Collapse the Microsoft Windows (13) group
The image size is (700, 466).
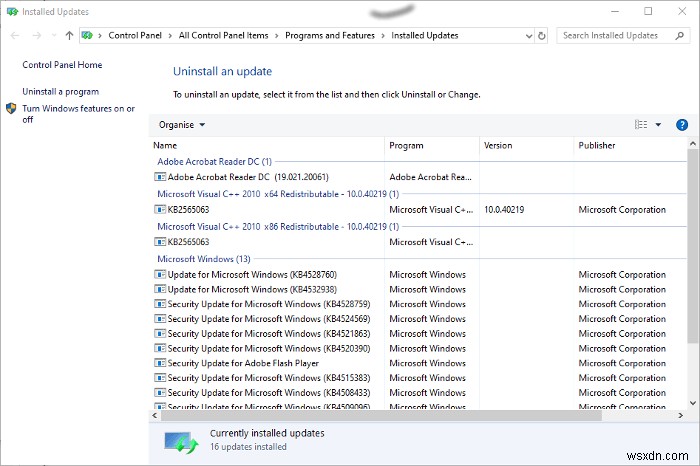[204, 259]
